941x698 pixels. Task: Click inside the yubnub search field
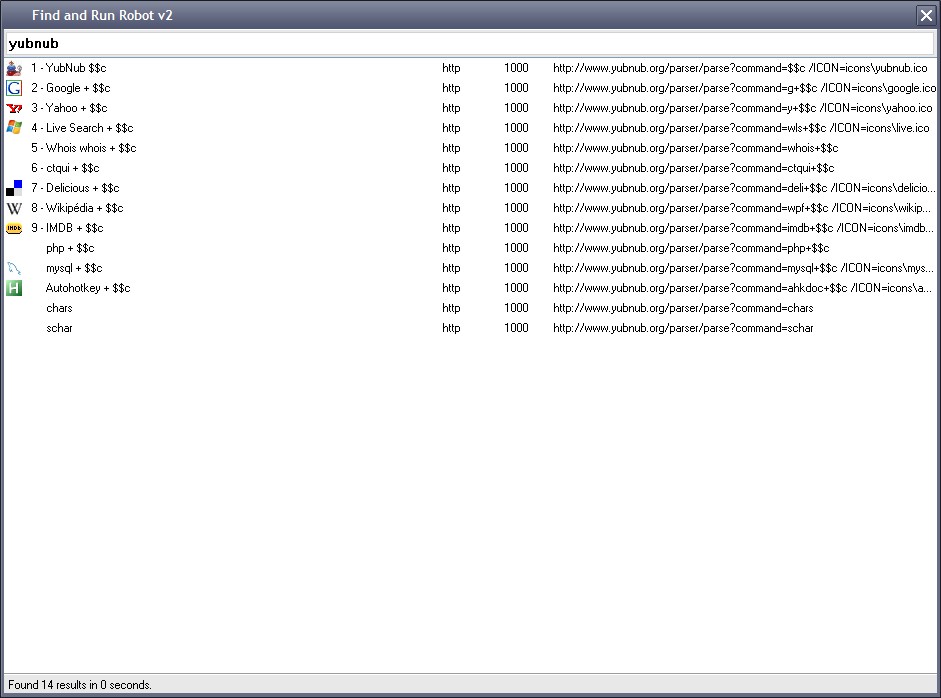click(x=470, y=44)
